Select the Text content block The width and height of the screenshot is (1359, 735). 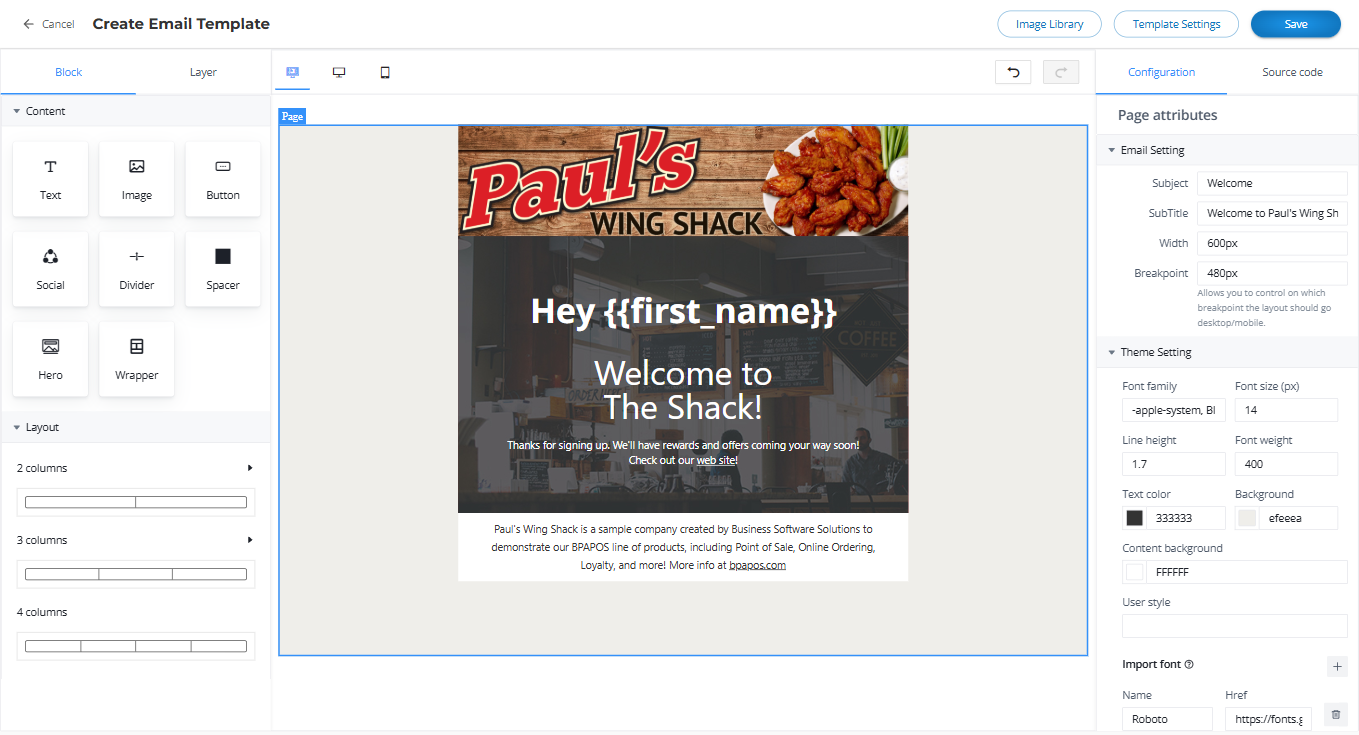(x=50, y=179)
